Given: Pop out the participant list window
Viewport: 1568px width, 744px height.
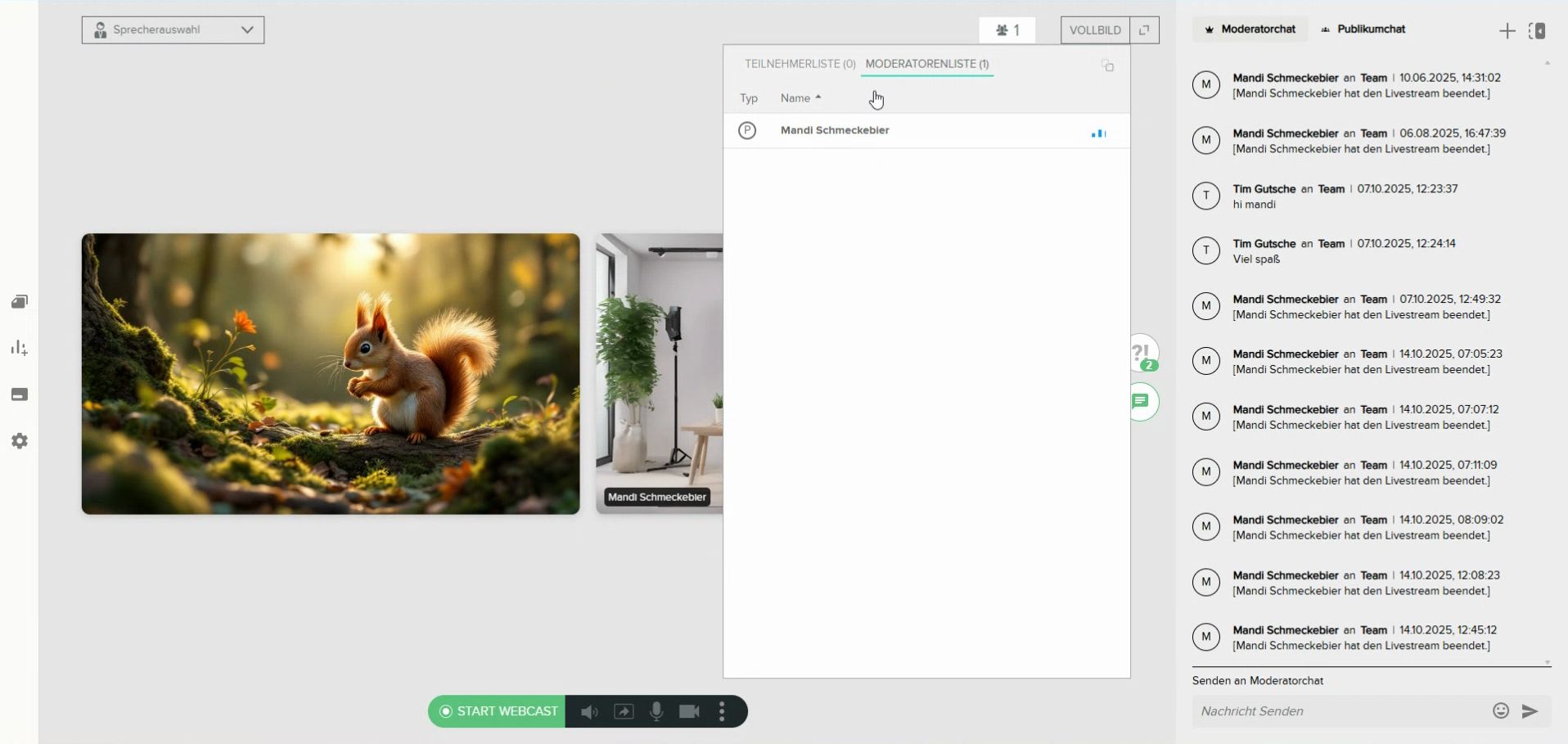Looking at the screenshot, I should click(1107, 65).
